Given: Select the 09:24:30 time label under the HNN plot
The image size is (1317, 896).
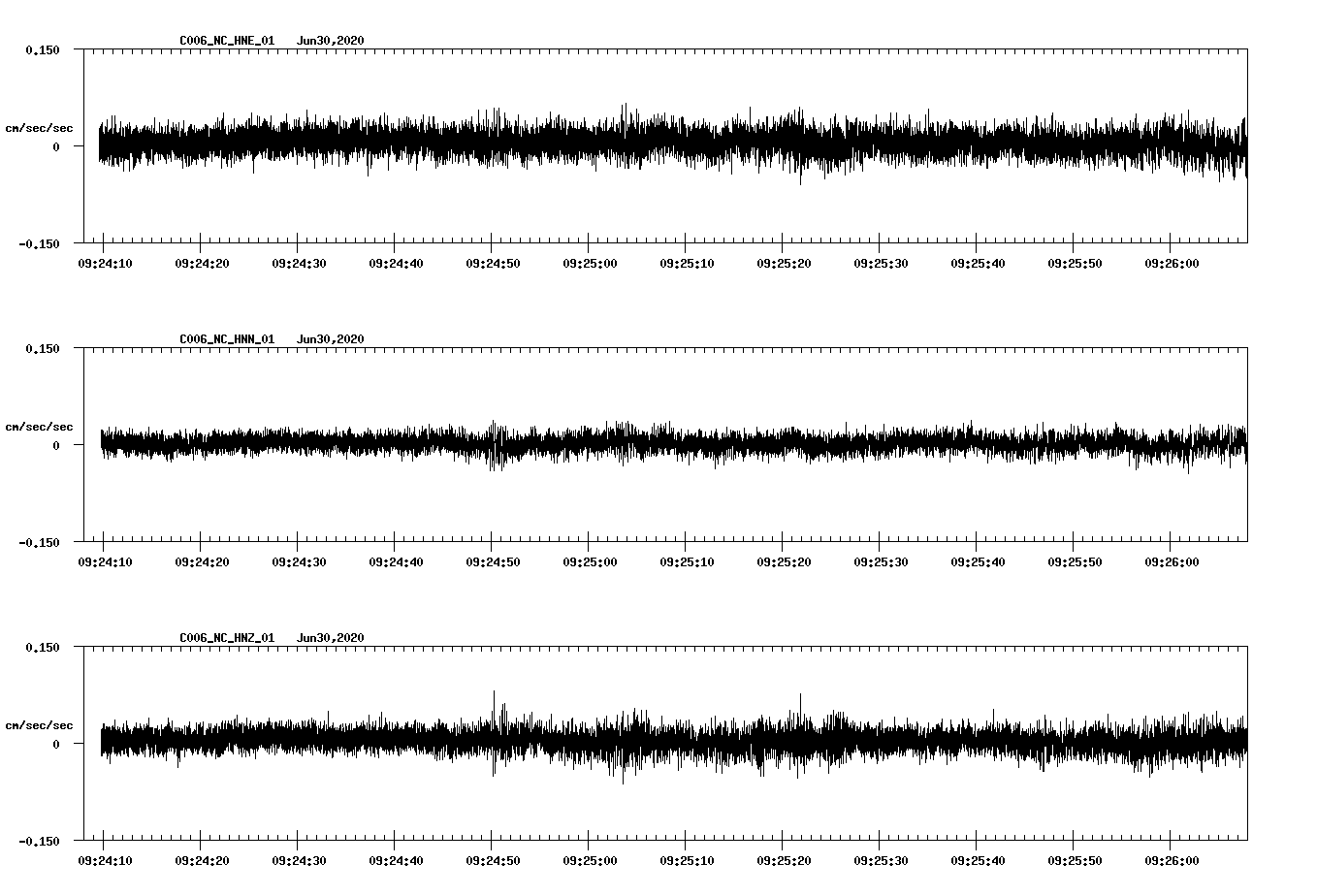Looking at the screenshot, I should click(299, 562).
